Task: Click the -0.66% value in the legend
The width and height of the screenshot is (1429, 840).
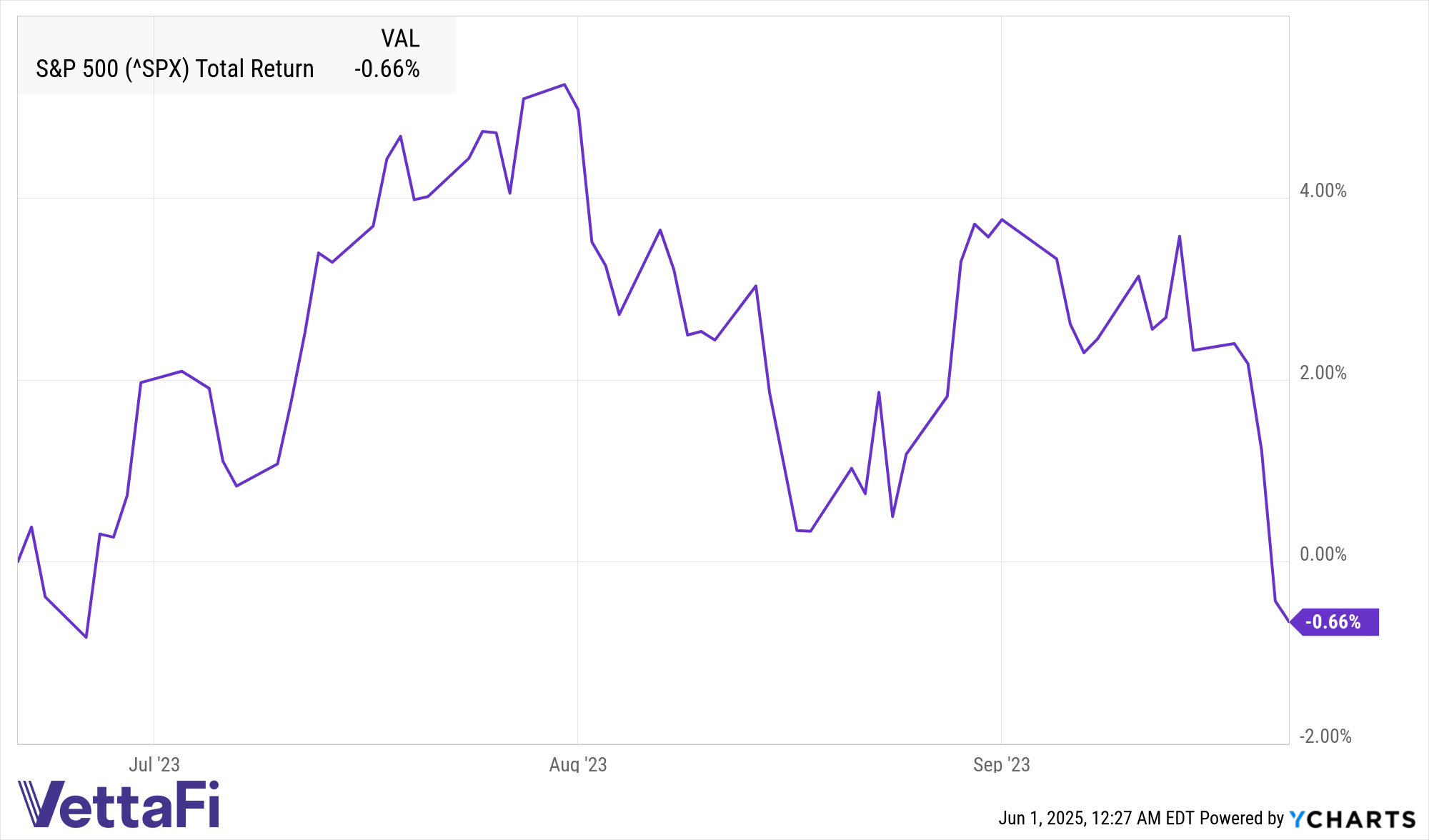Action: click(x=387, y=69)
